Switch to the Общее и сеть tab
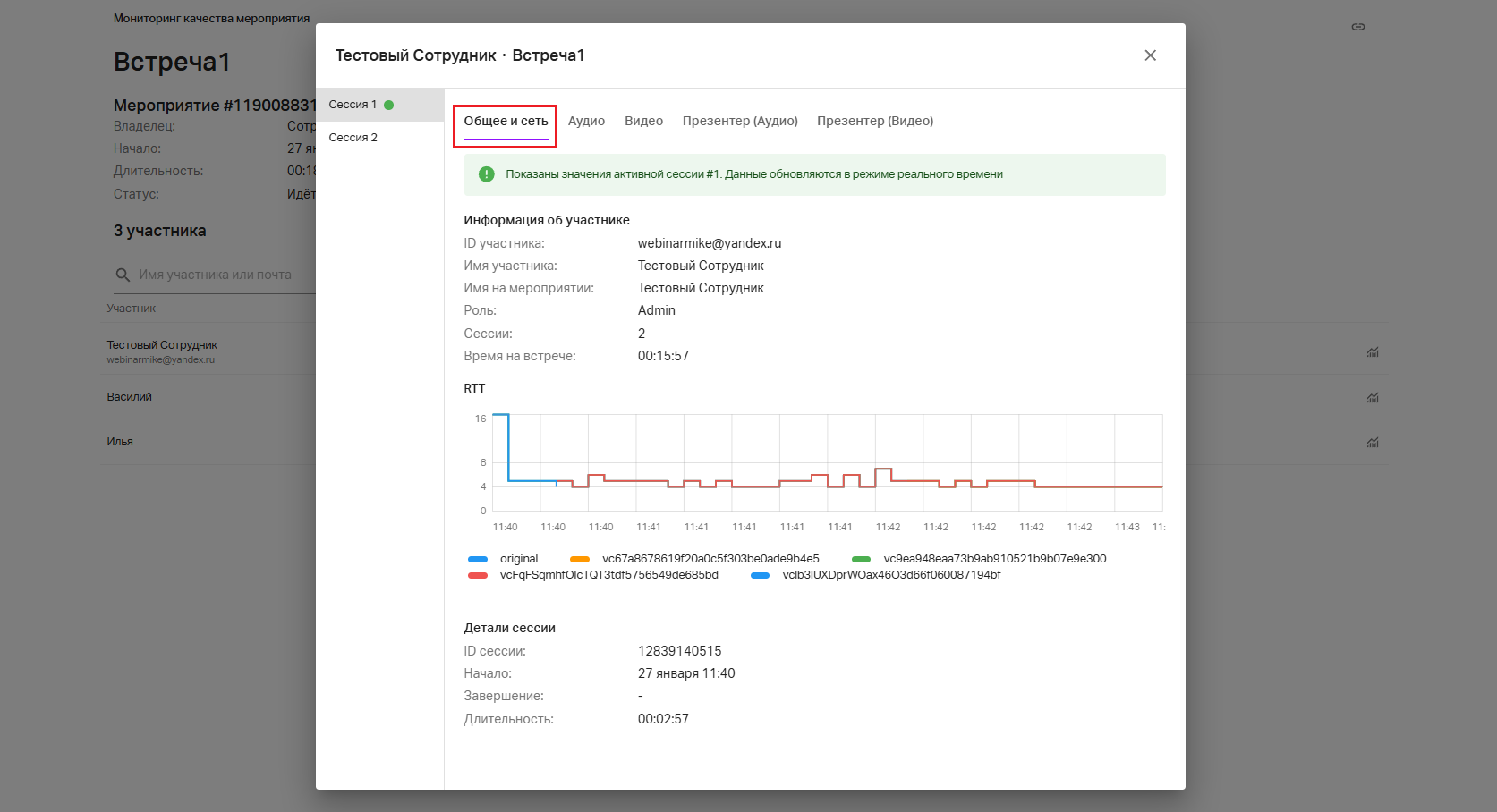Viewport: 1497px width, 812px height. pyautogui.click(x=506, y=122)
